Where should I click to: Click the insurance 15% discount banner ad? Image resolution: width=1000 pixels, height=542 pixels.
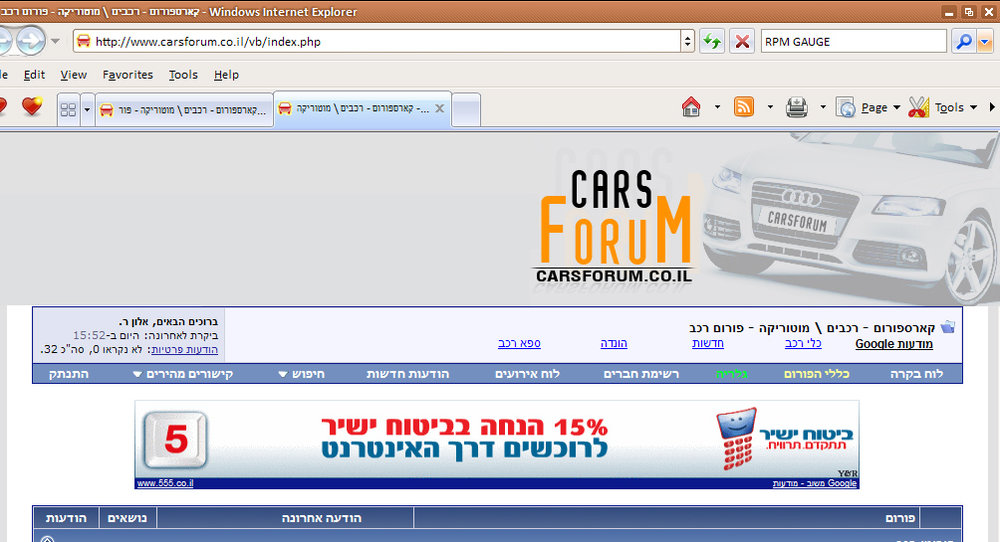pos(497,439)
